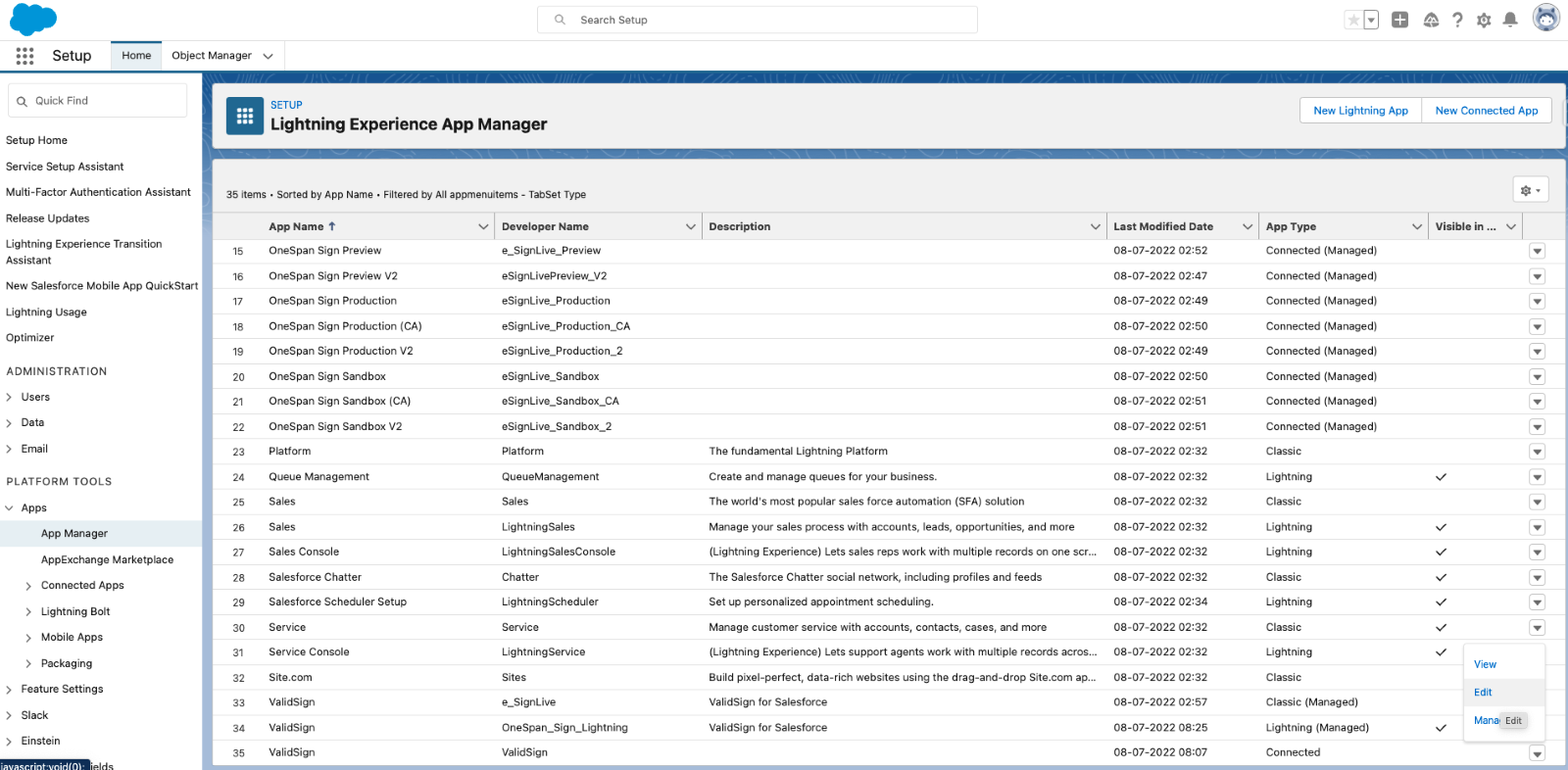Go to Setup Home in sidebar

tap(36, 140)
